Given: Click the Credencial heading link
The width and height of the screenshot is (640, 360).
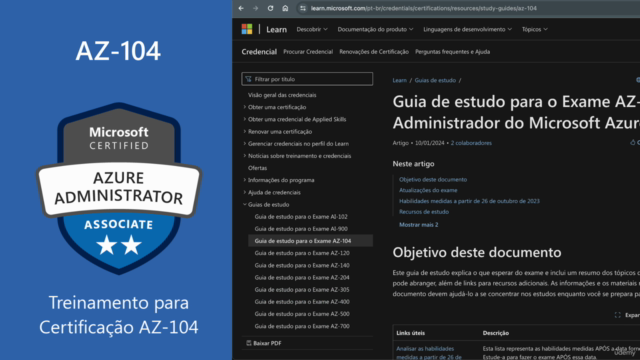Looking at the screenshot, I should [259, 52].
